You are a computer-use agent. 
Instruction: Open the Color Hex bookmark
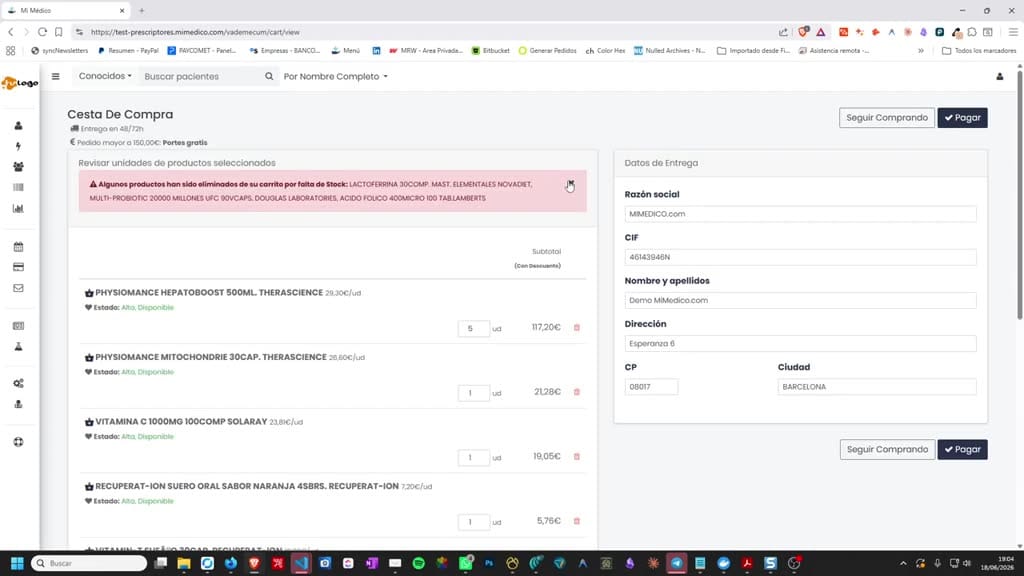point(605,50)
